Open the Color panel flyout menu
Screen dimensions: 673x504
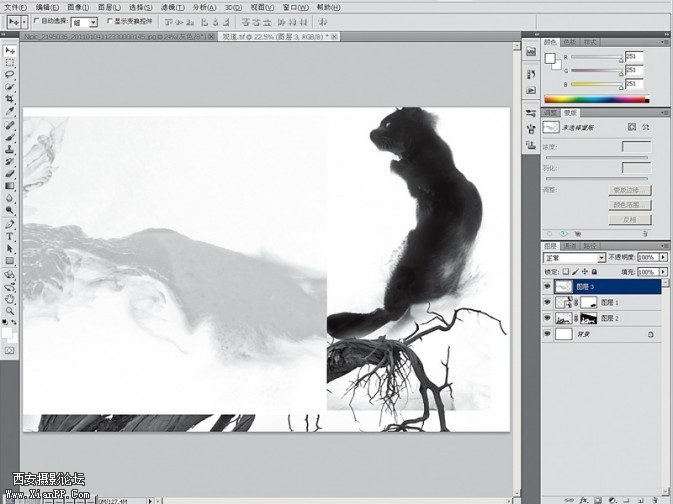(x=665, y=42)
